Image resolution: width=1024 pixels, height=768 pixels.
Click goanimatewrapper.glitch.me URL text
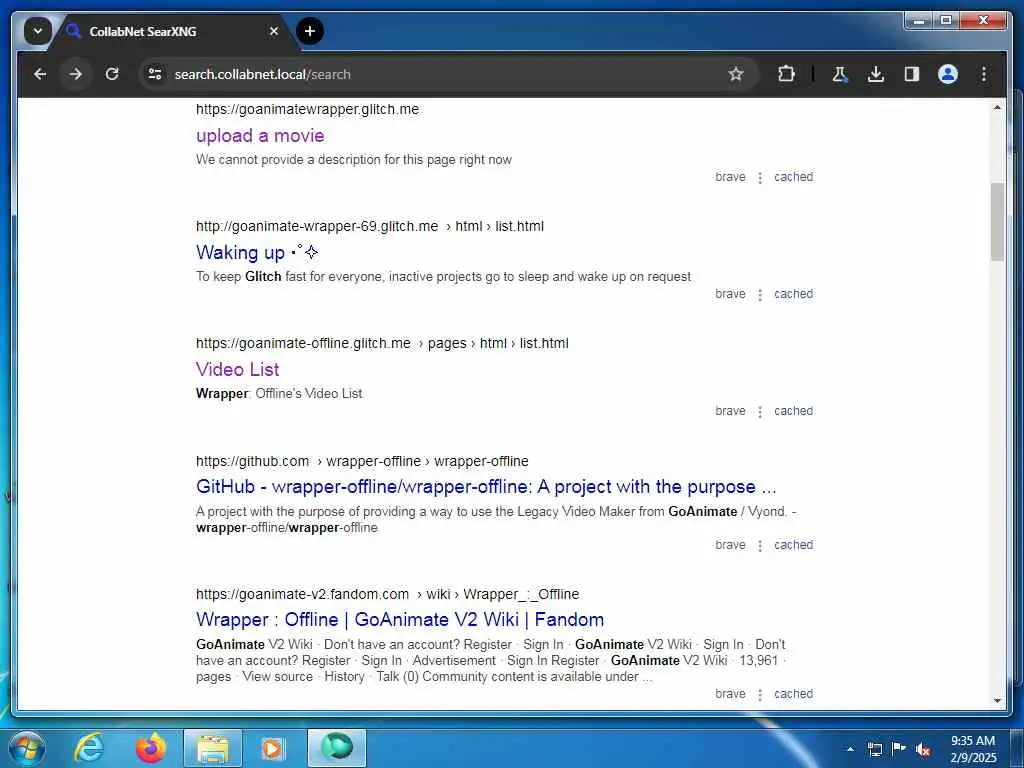tap(308, 109)
